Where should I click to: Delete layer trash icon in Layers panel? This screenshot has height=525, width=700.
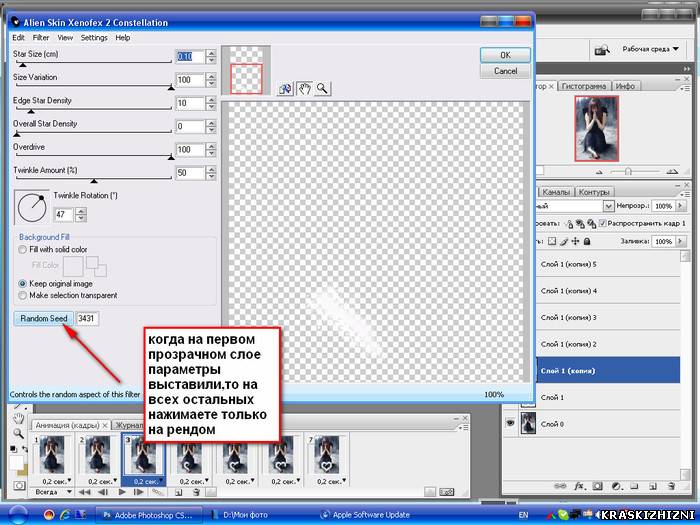671,486
